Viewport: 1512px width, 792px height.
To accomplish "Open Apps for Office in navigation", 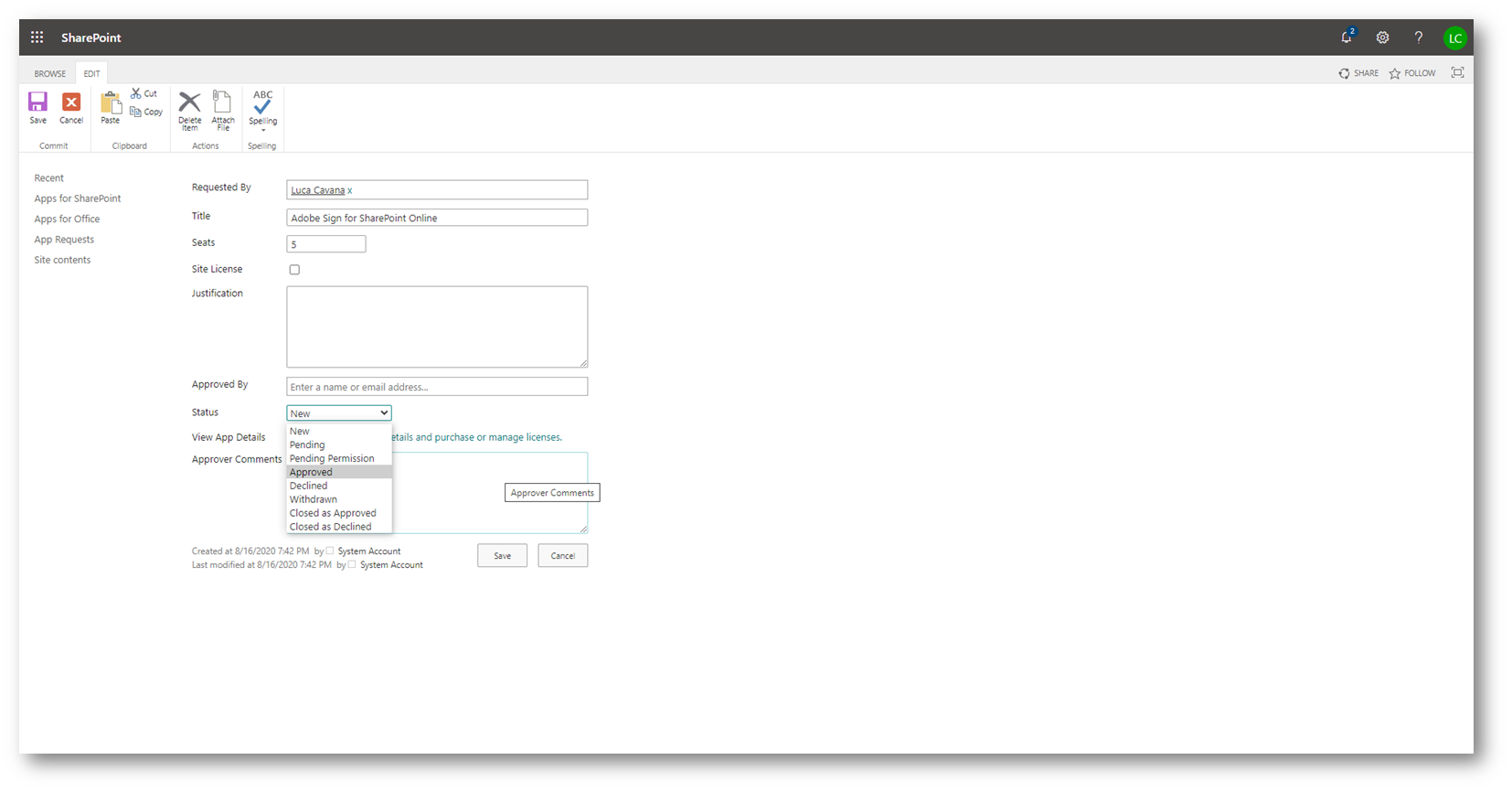I will (67, 219).
